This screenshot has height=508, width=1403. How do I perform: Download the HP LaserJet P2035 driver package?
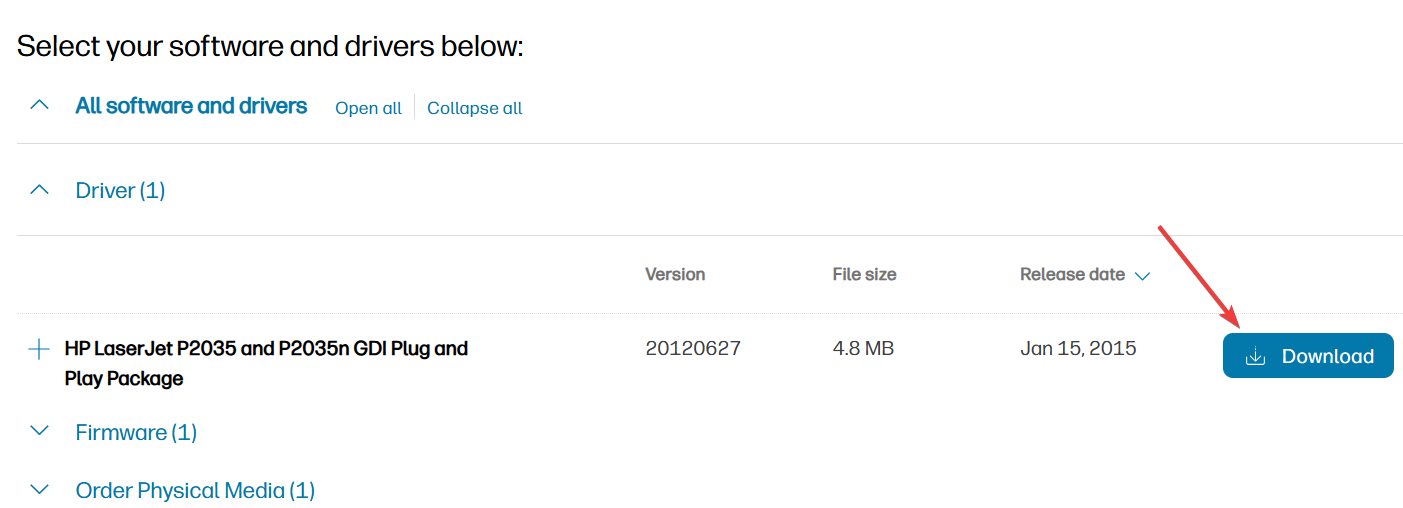(1308, 355)
